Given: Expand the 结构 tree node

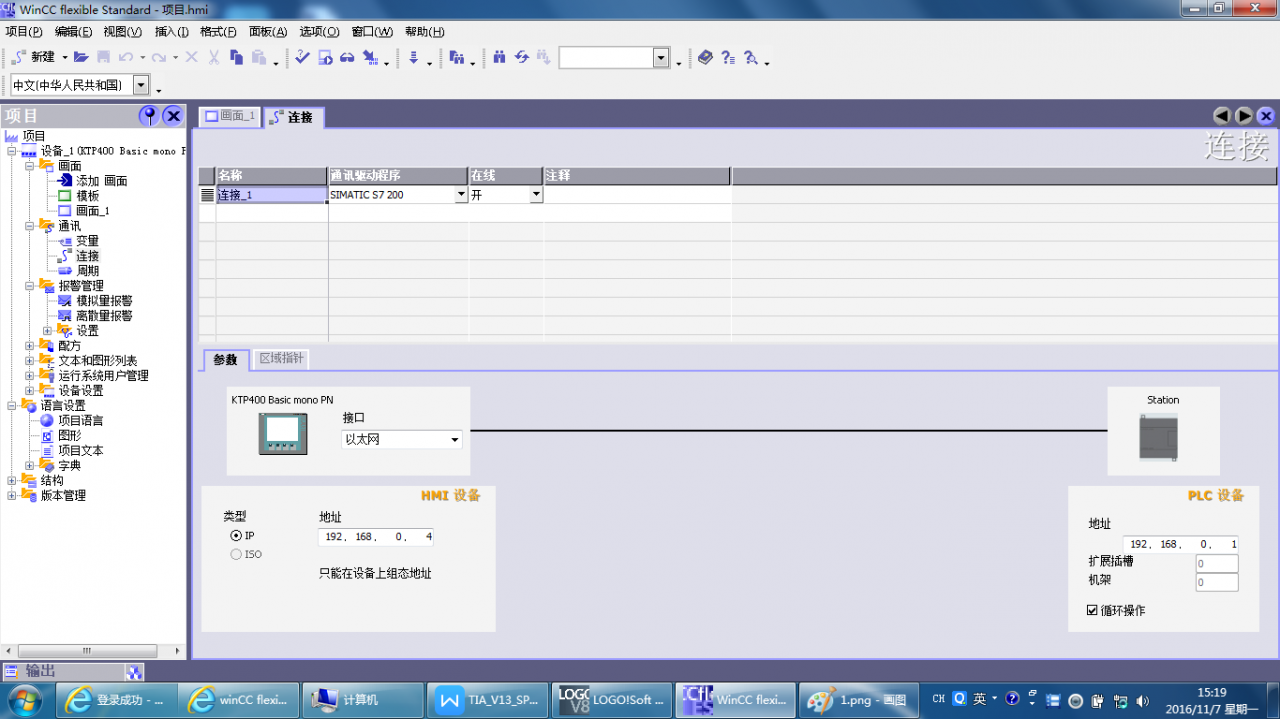Looking at the screenshot, I should point(12,481).
